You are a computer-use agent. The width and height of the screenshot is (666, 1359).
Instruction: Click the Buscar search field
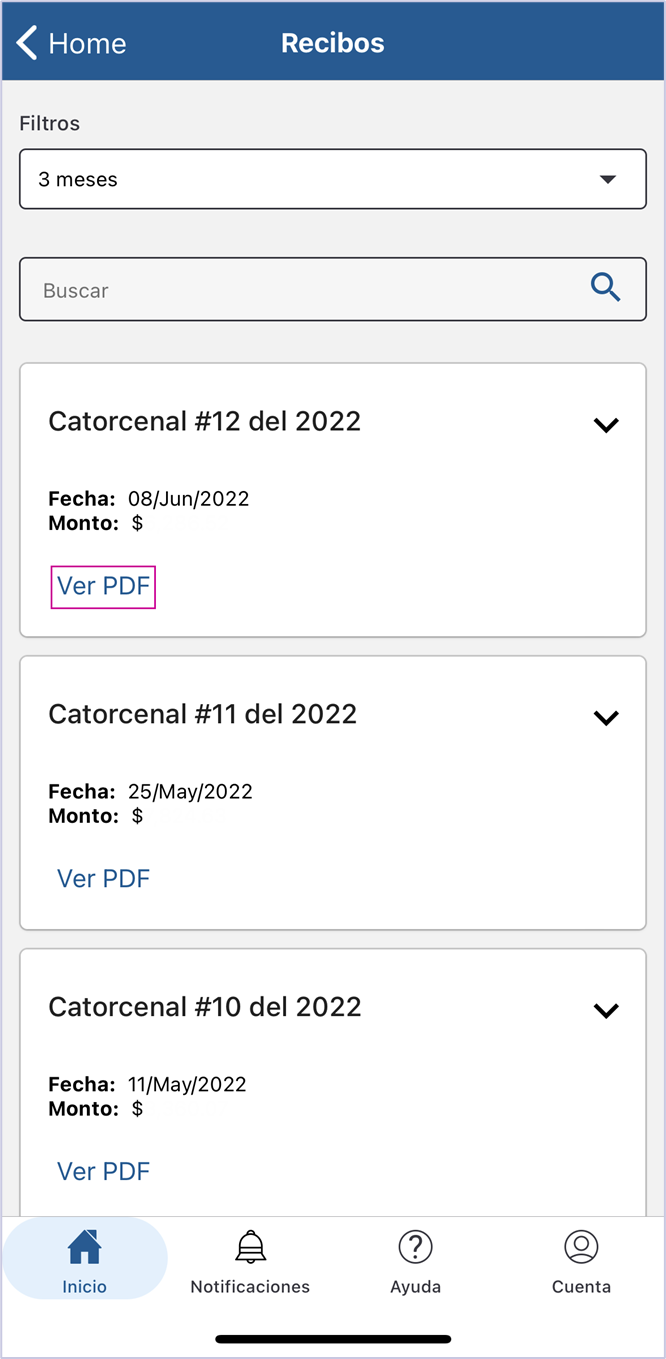pos(333,290)
